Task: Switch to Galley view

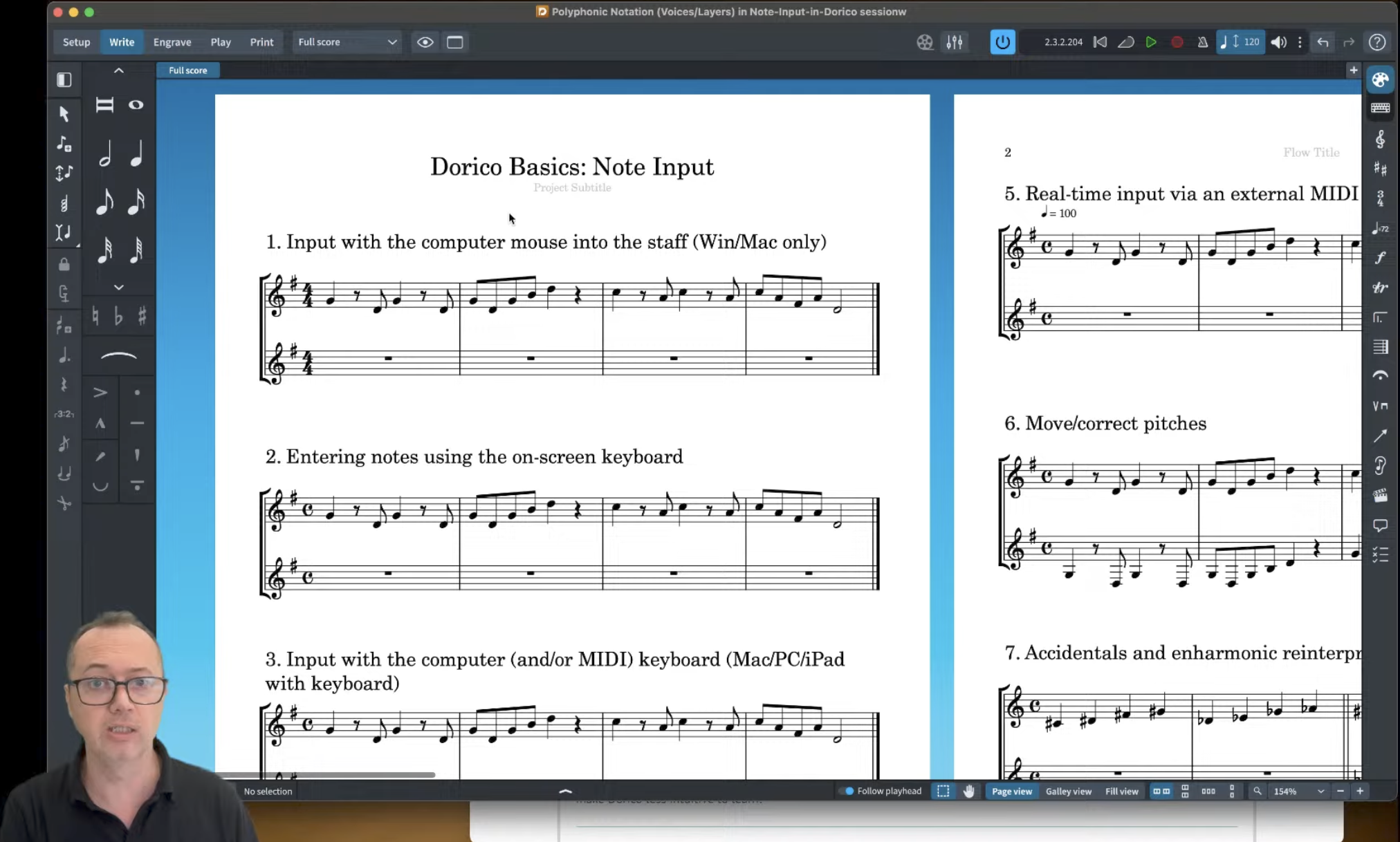Action: click(x=1068, y=791)
